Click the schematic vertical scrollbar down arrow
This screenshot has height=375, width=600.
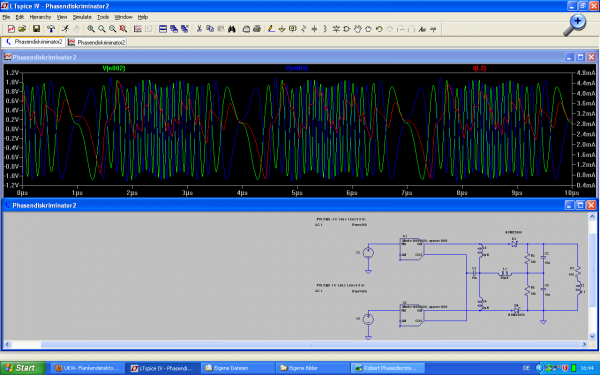[592, 336]
